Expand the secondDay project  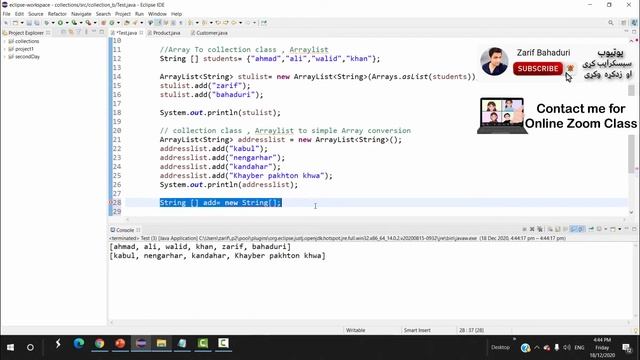(x=4, y=57)
